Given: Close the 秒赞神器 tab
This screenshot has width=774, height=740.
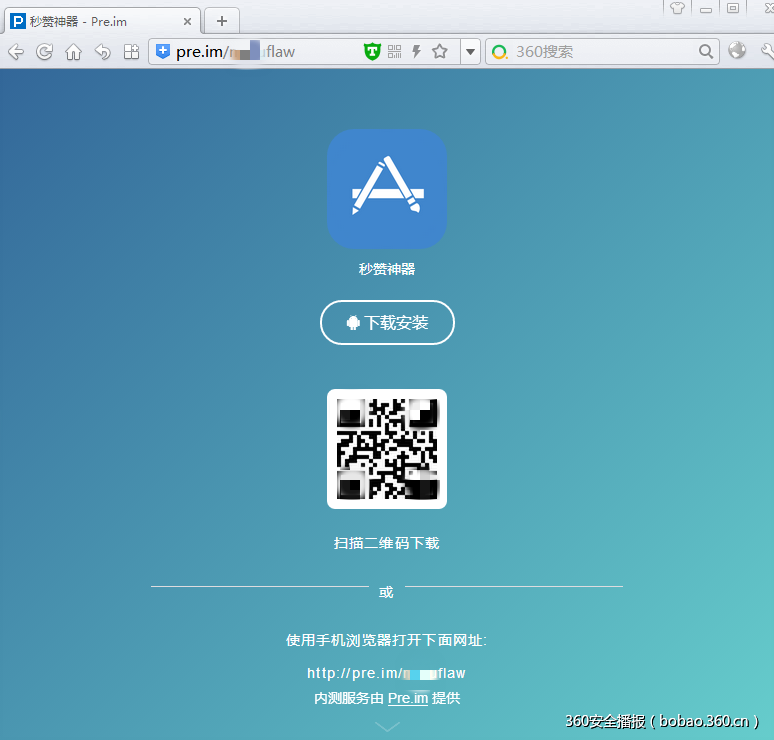Looking at the screenshot, I should pos(187,21).
